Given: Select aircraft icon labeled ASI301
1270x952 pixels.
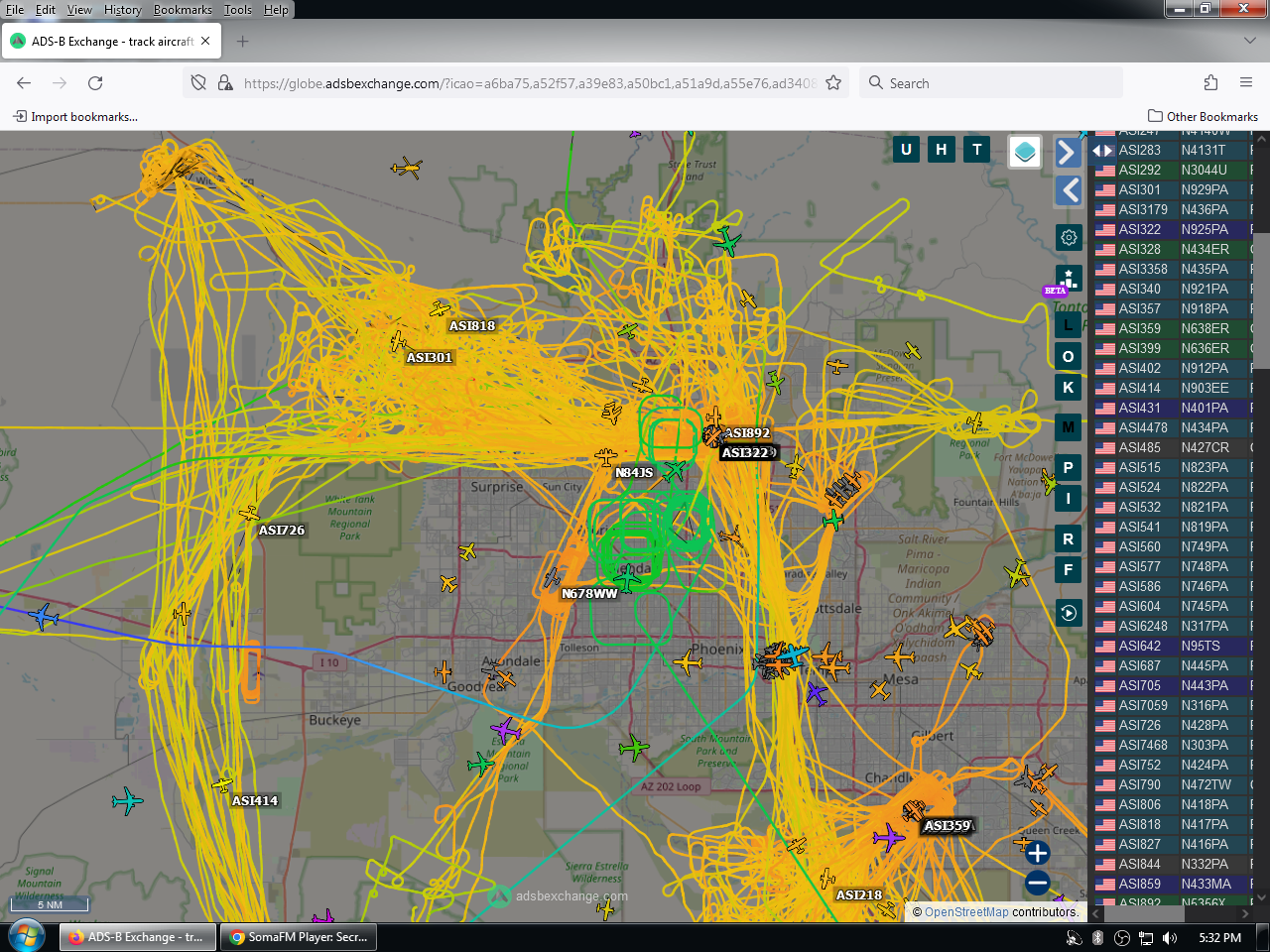Looking at the screenshot, I should click(x=398, y=342).
